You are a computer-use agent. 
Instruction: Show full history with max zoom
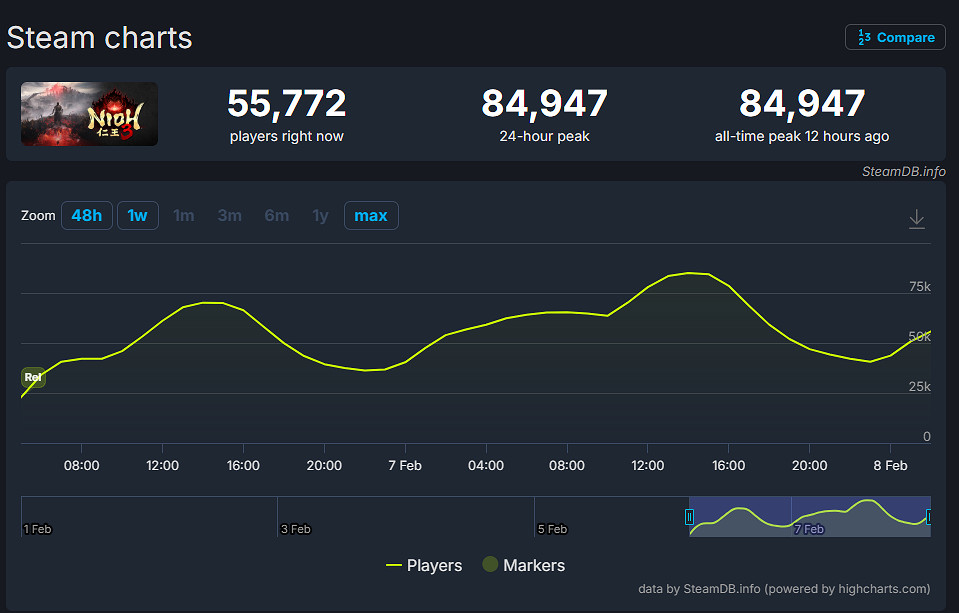(x=371, y=216)
